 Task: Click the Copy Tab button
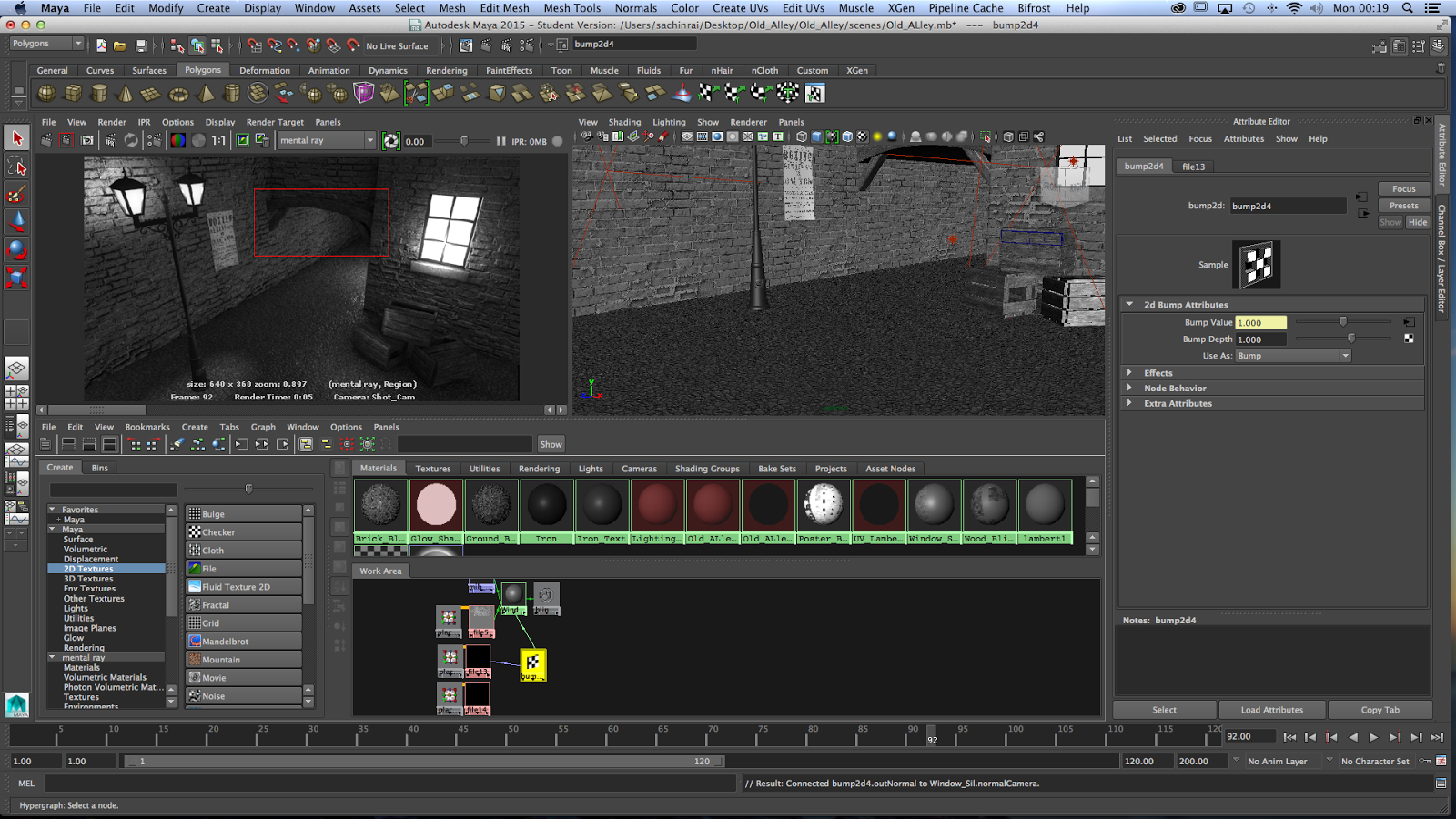(1380, 710)
